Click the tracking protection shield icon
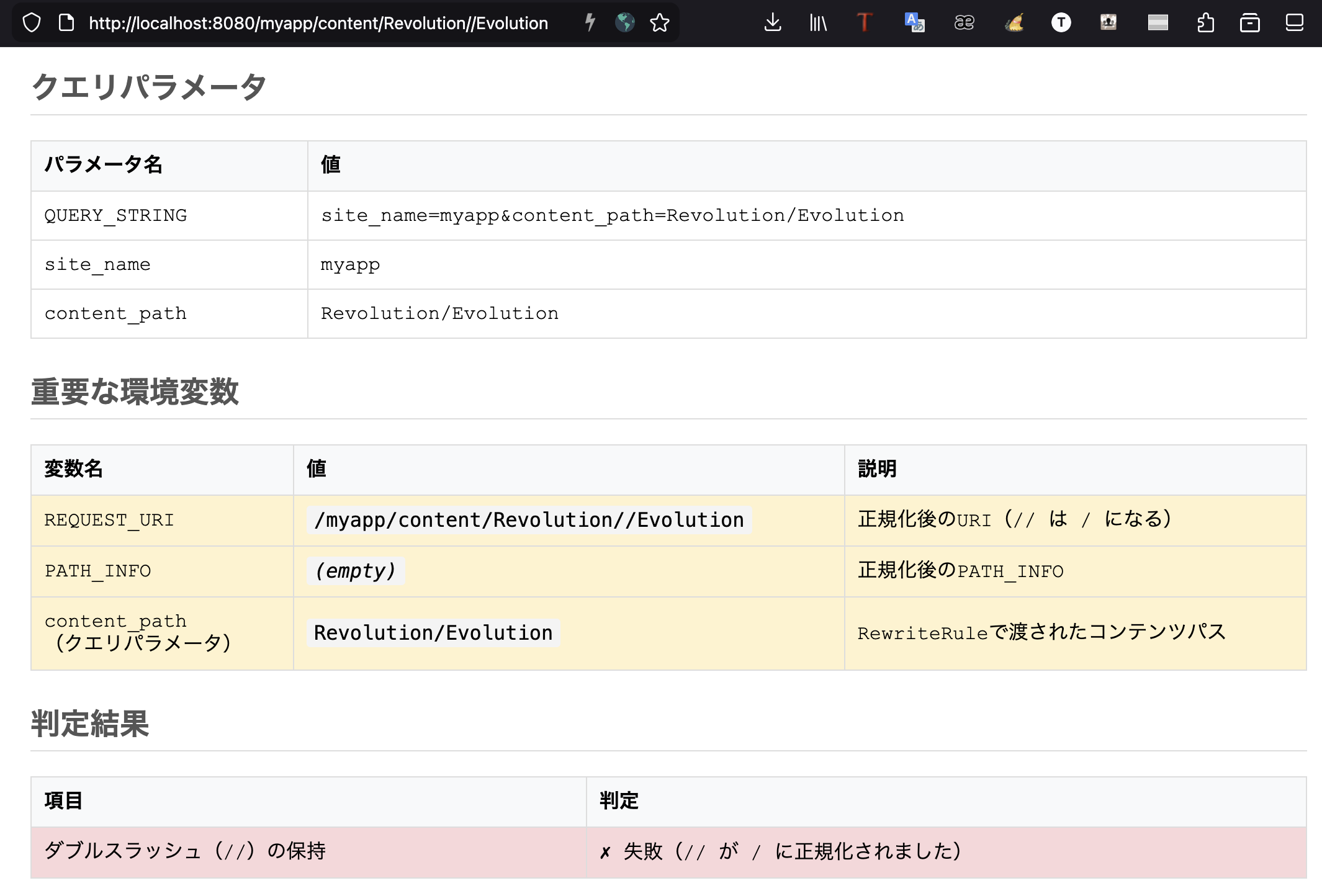Screen dimensions: 1322x896 32,23
